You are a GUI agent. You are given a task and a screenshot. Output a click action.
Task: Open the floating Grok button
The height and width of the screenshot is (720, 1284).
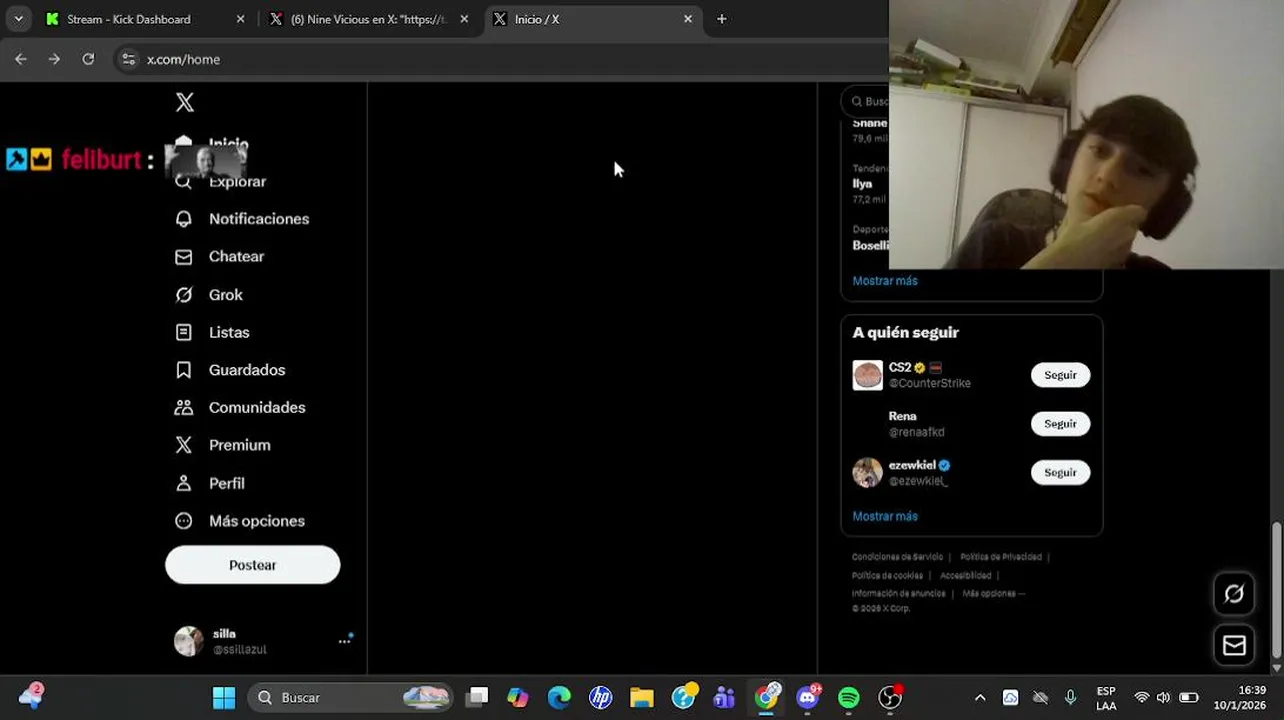point(1234,594)
